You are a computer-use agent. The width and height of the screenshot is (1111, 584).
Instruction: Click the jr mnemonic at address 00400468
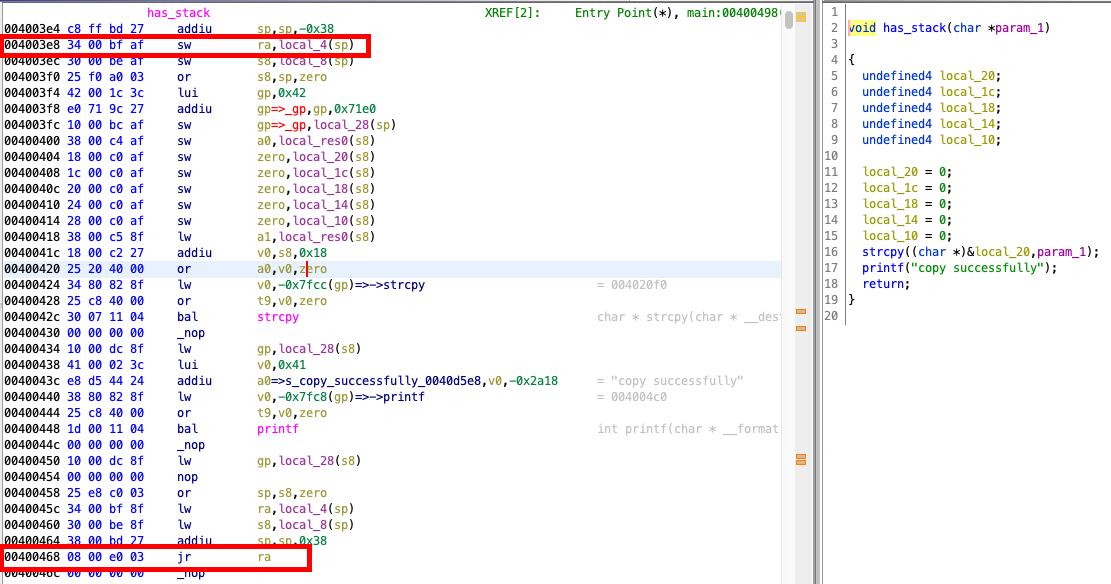pyautogui.click(x=184, y=557)
